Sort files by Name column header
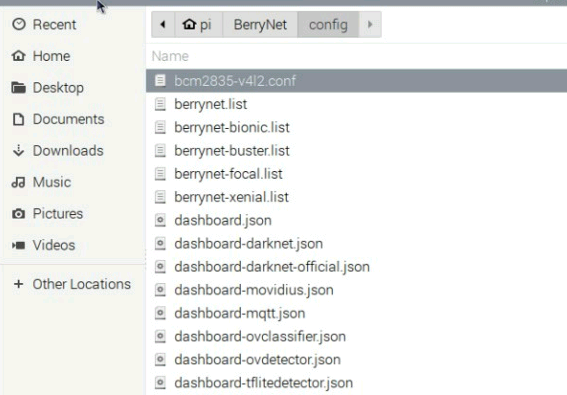This screenshot has width=567, height=395. (x=170, y=56)
